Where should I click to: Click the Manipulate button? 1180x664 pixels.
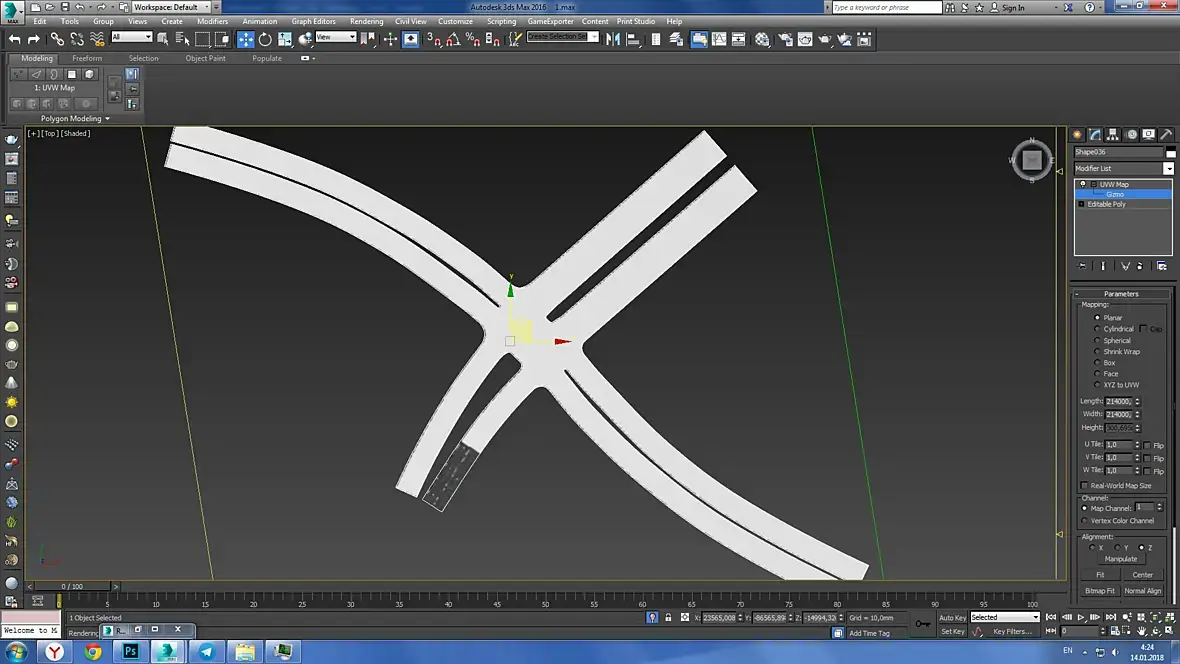1121,559
